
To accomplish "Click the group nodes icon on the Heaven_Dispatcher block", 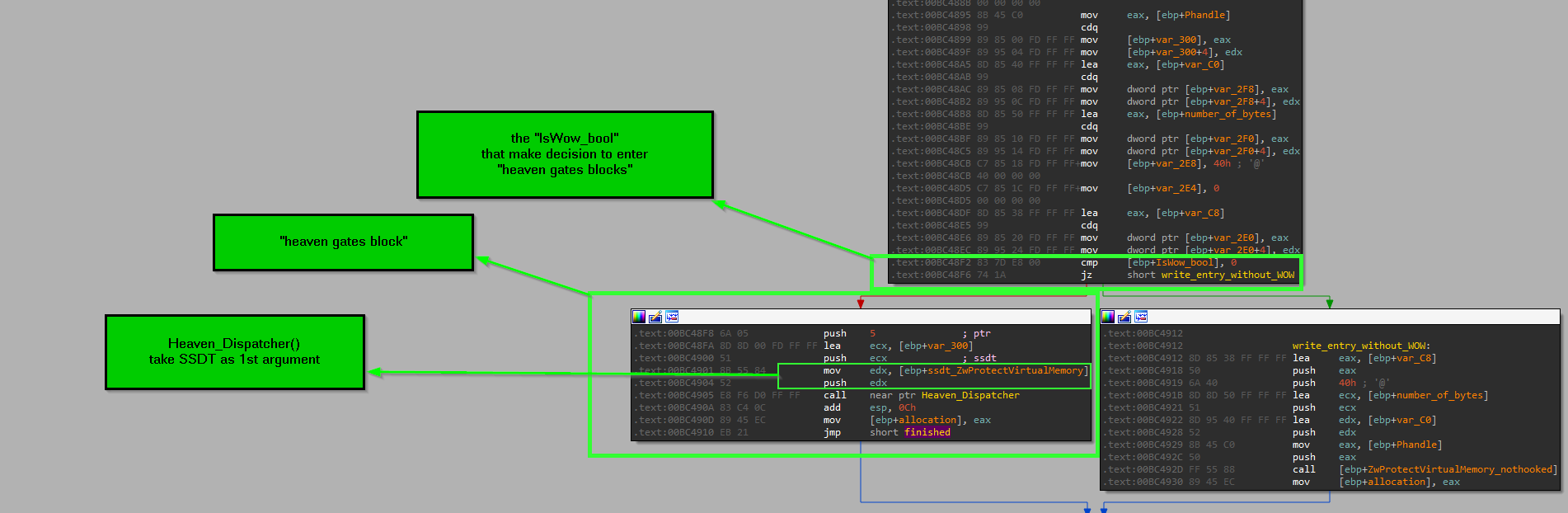I will tap(672, 317).
